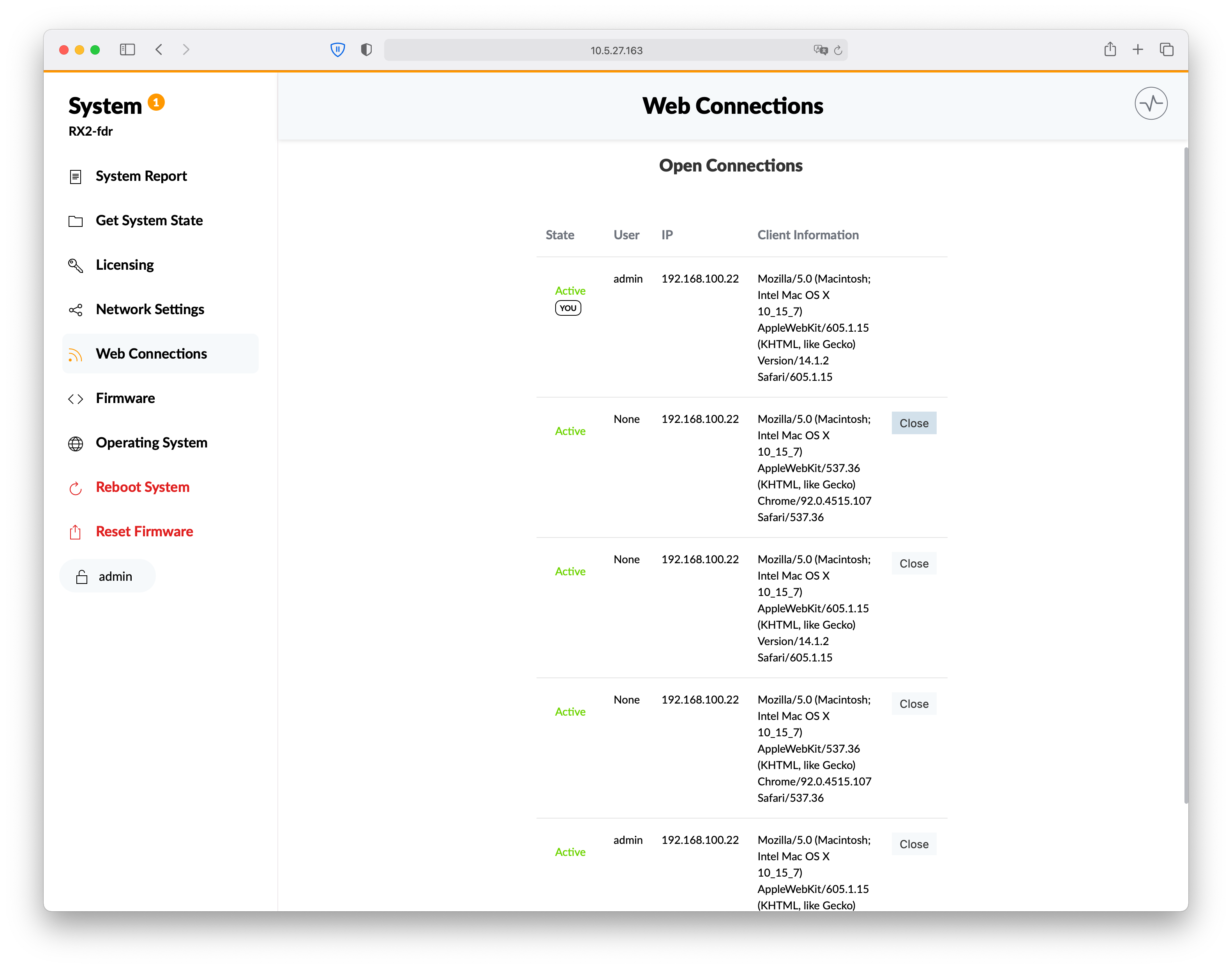Screen dimensions: 1232x969
Task: Click the RX2-fdr device name
Action: tap(91, 132)
